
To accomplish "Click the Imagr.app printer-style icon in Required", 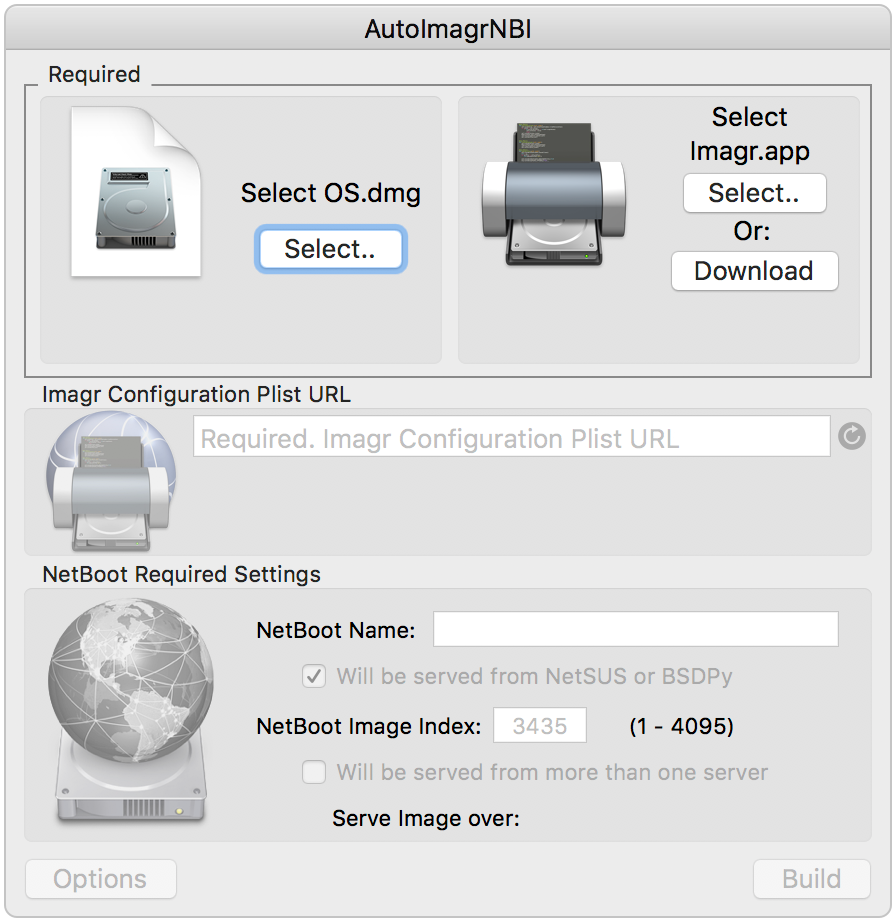I will [x=554, y=194].
